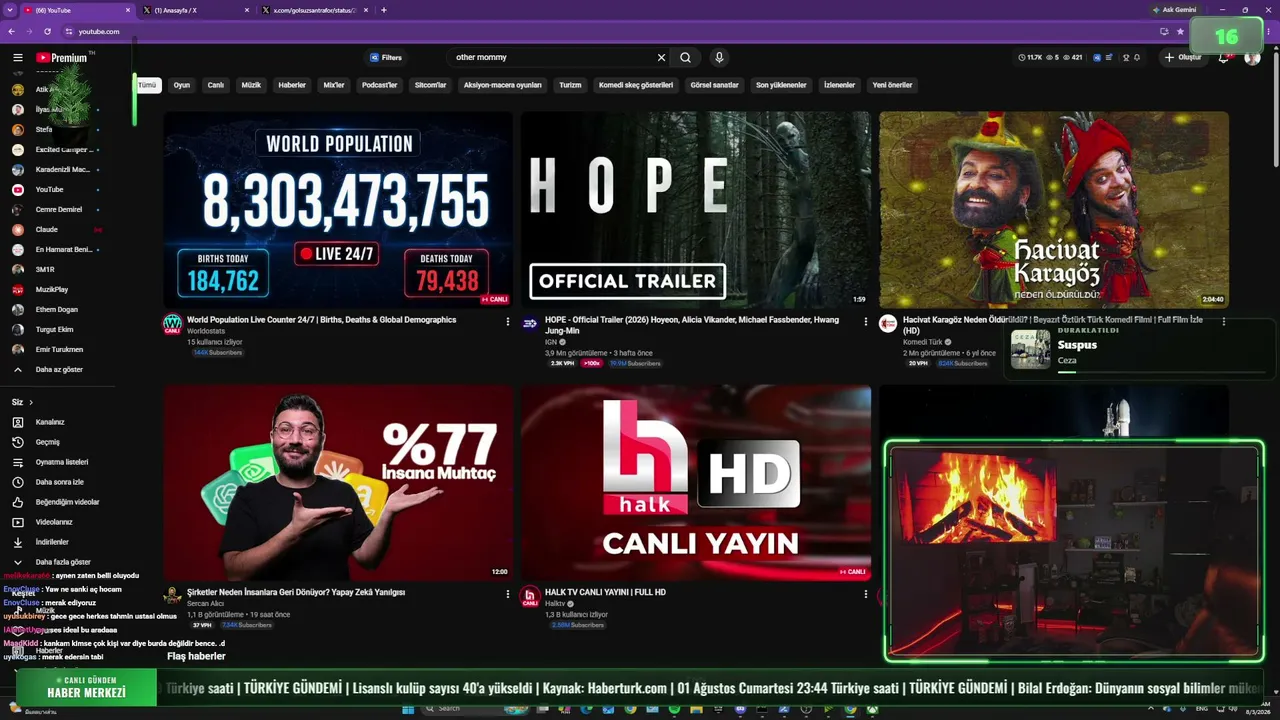
Task: Click the search magnifier button
Action: (x=685, y=58)
